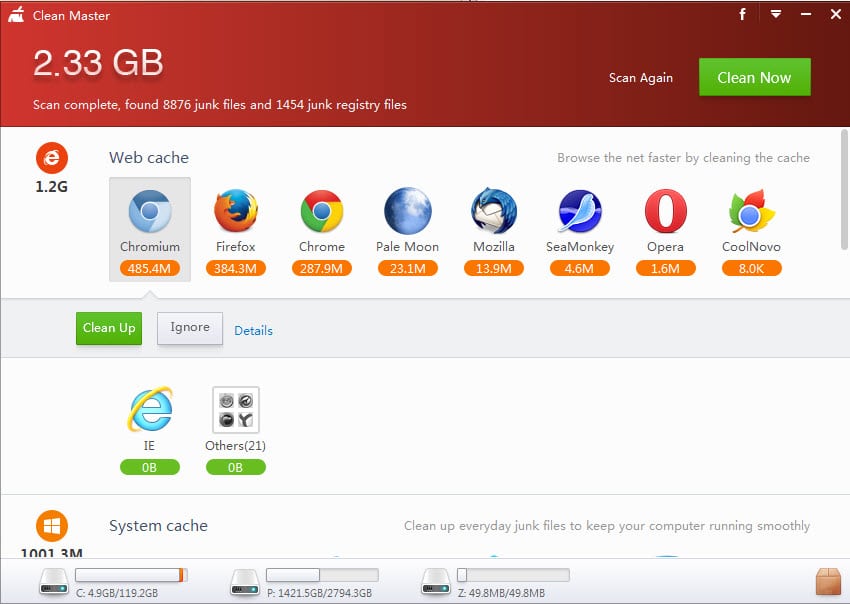Screen dimensions: 850x604
Task: Open the Details link
Action: click(253, 331)
